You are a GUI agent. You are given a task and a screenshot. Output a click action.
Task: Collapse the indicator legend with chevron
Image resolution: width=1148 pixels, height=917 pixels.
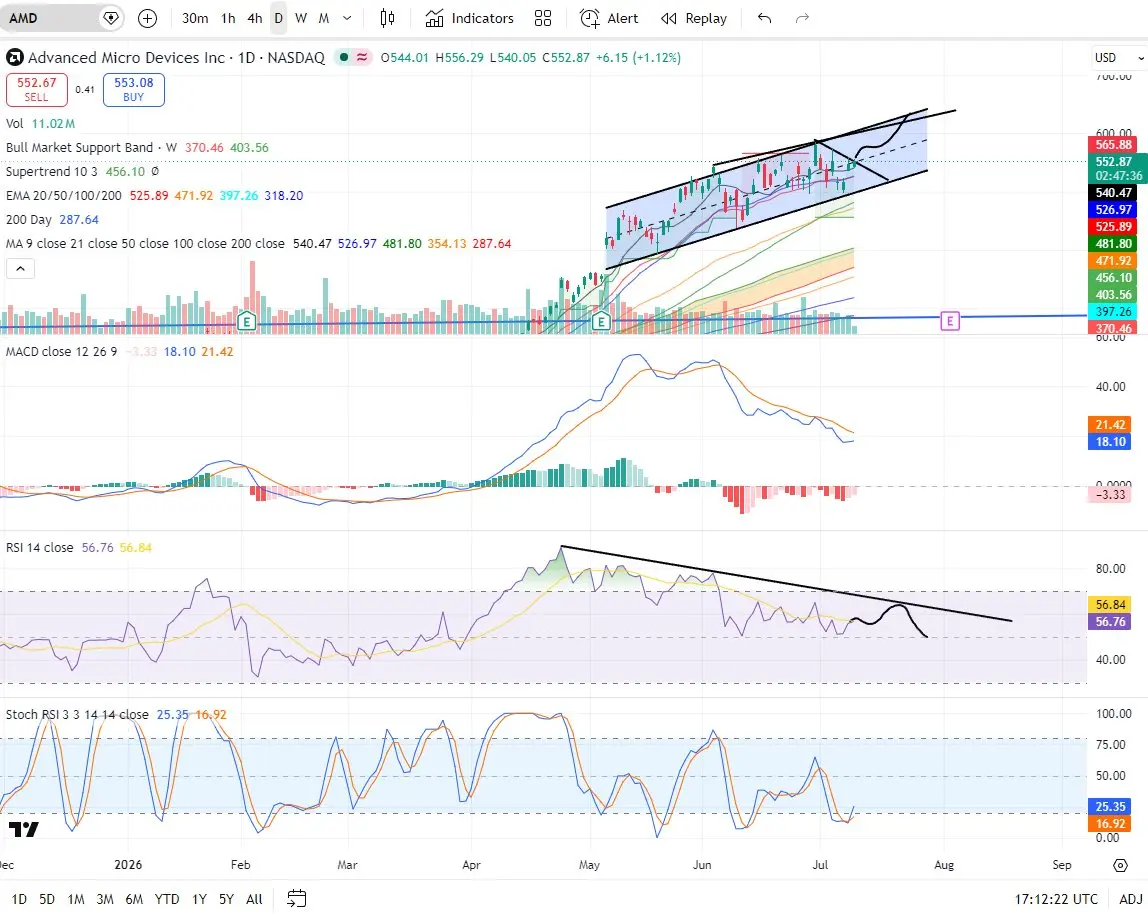[20, 269]
